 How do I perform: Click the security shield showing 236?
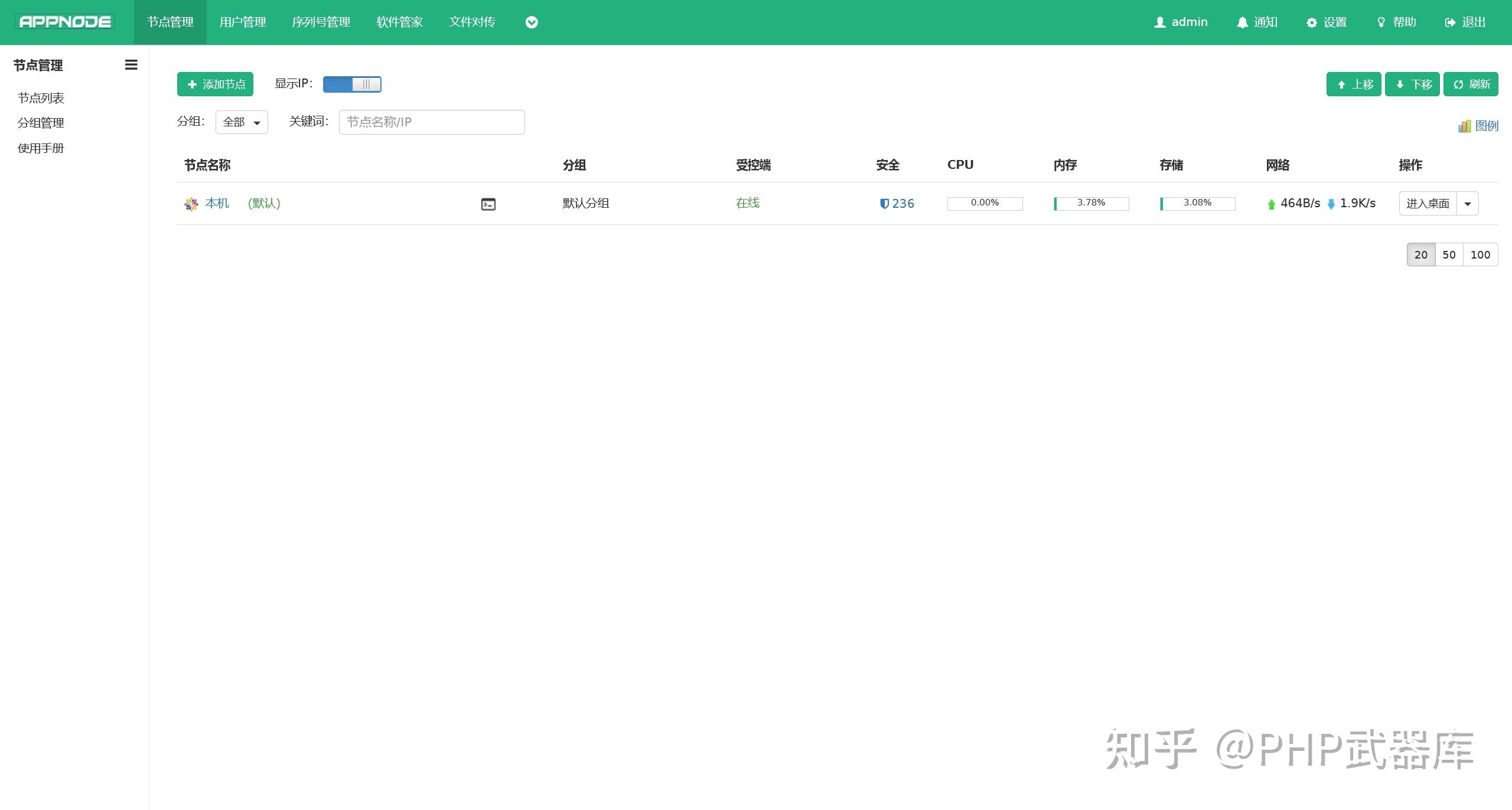895,203
